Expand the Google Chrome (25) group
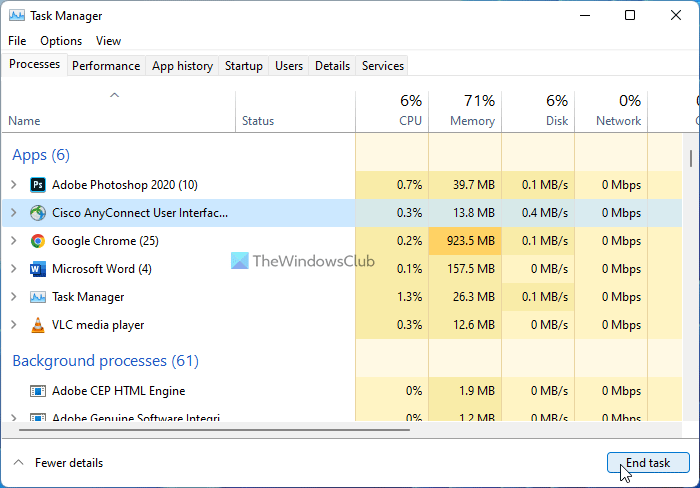The height and width of the screenshot is (488, 700). coord(14,241)
